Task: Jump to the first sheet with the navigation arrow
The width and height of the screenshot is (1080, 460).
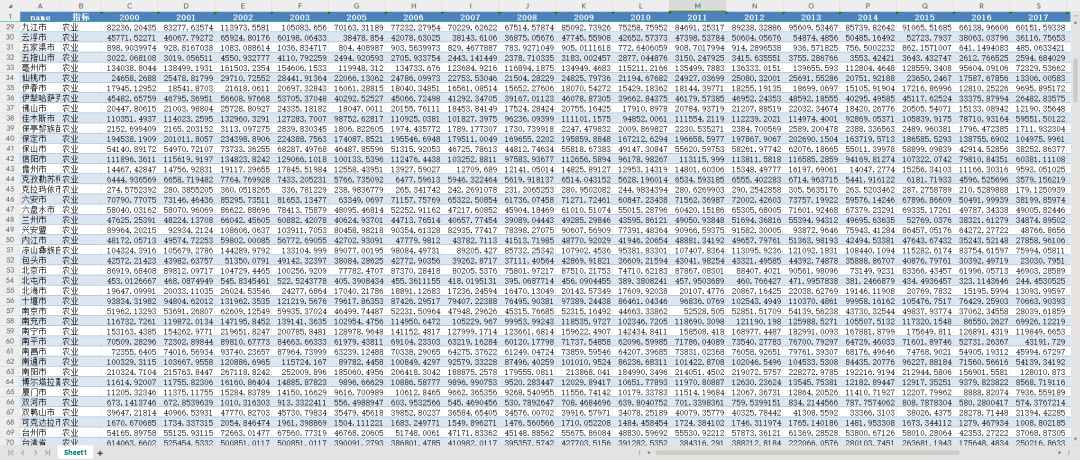Action: point(10,453)
